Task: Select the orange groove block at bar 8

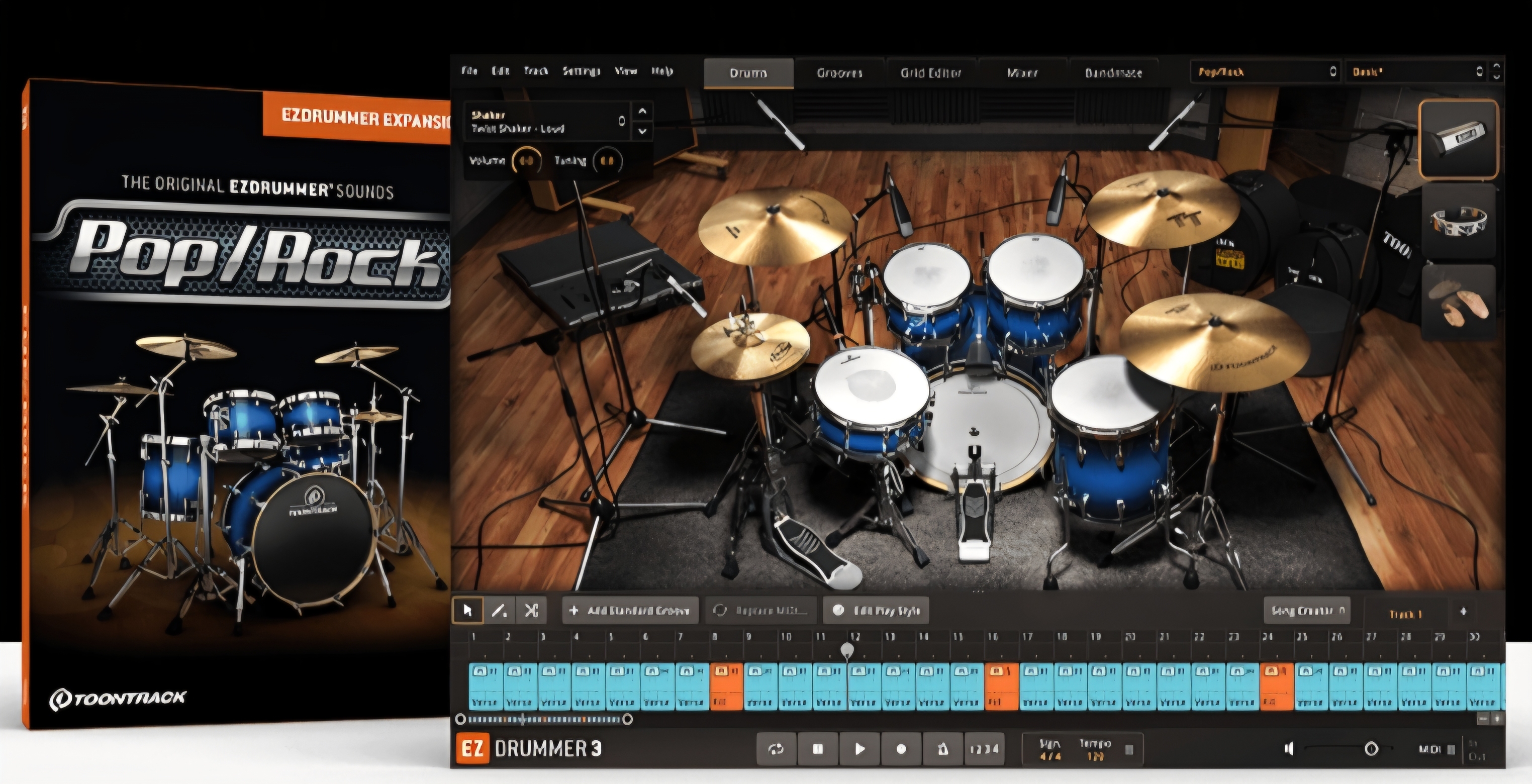Action: (x=727, y=687)
